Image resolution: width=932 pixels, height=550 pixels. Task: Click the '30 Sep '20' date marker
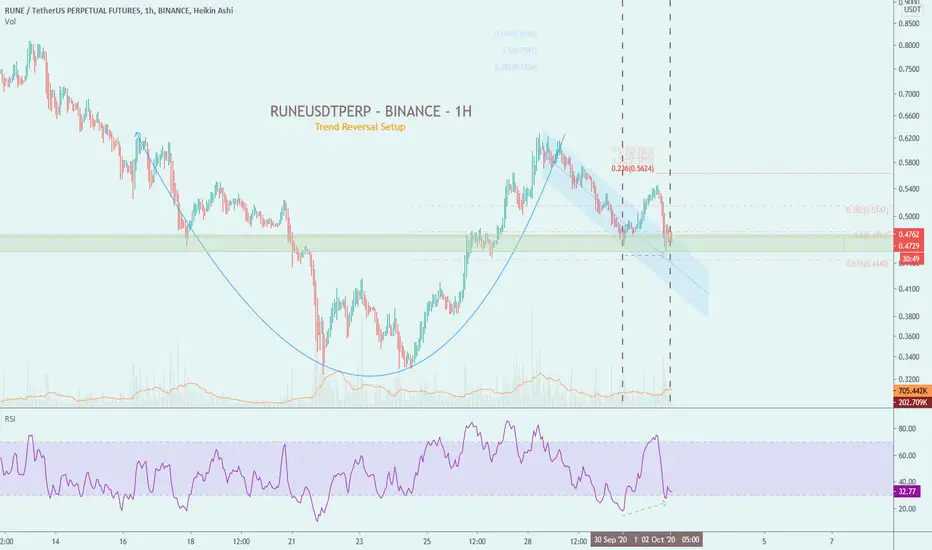610,540
